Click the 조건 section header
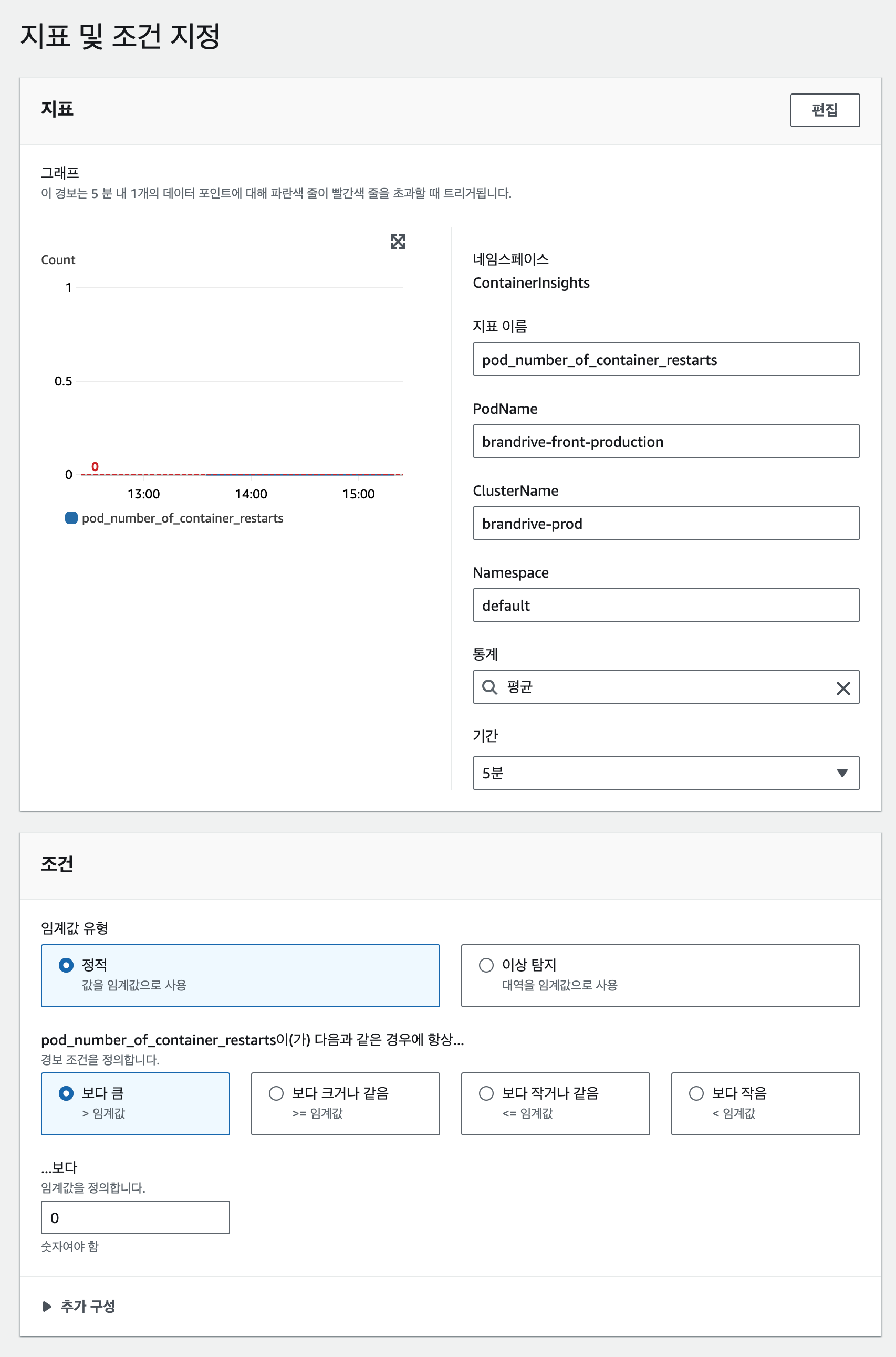Screen dimensions: 896x1357 (57, 863)
